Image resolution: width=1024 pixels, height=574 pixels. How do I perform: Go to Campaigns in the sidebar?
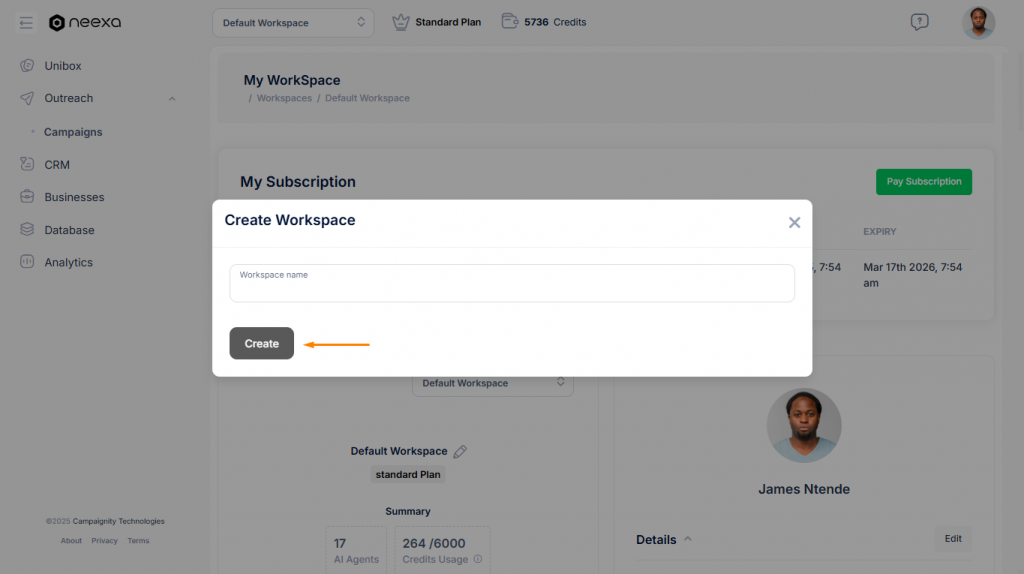click(73, 132)
